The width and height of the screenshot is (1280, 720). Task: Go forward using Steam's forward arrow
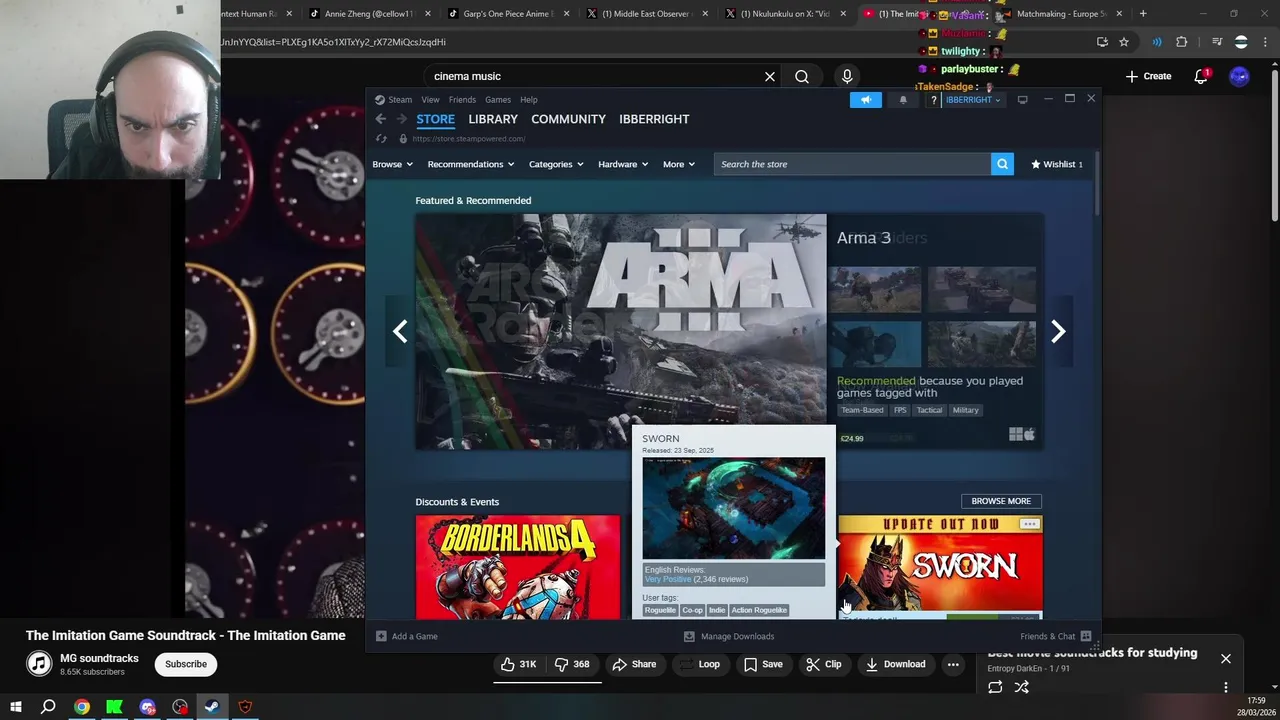tap(401, 119)
